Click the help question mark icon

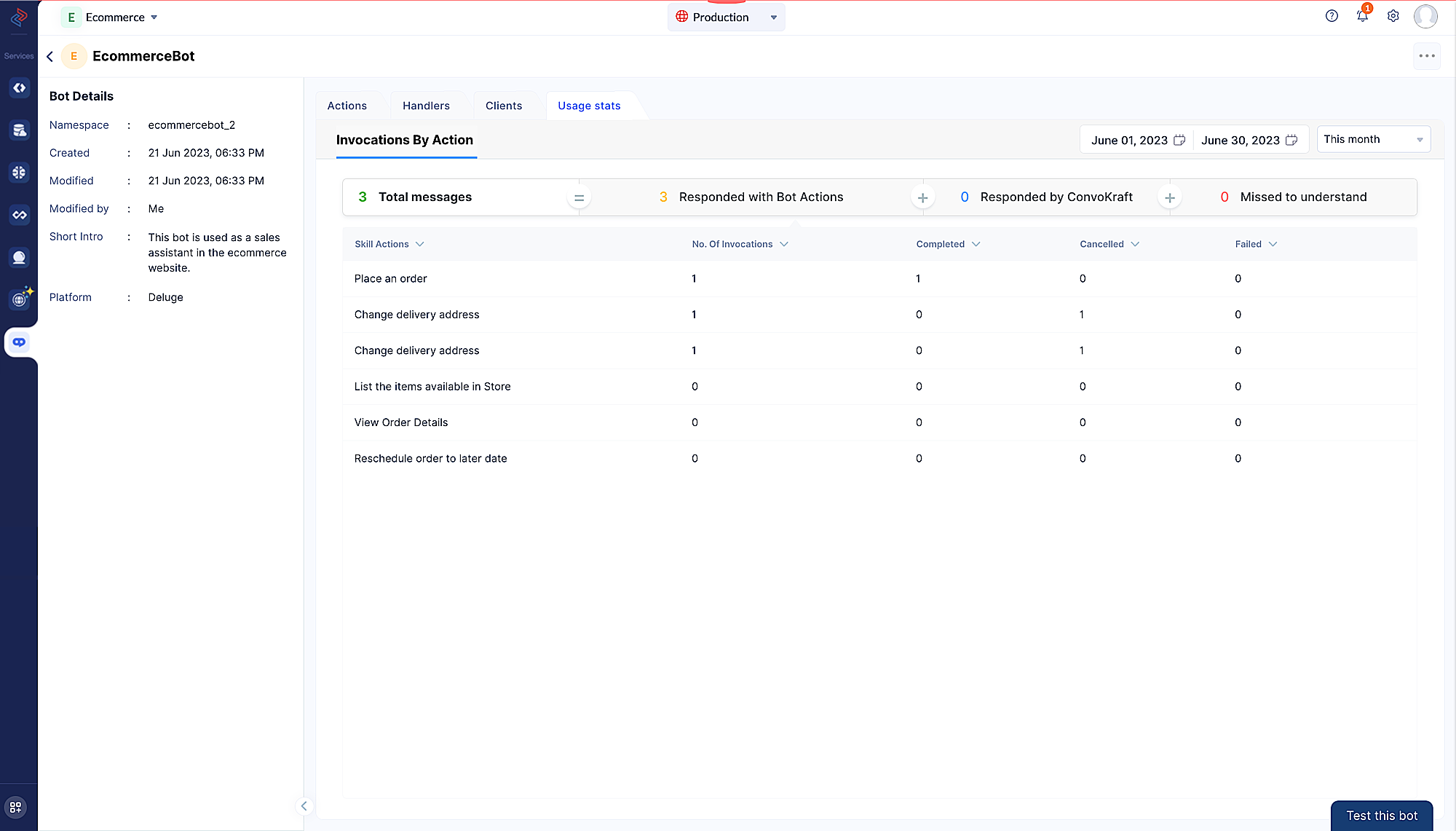[x=1331, y=16]
